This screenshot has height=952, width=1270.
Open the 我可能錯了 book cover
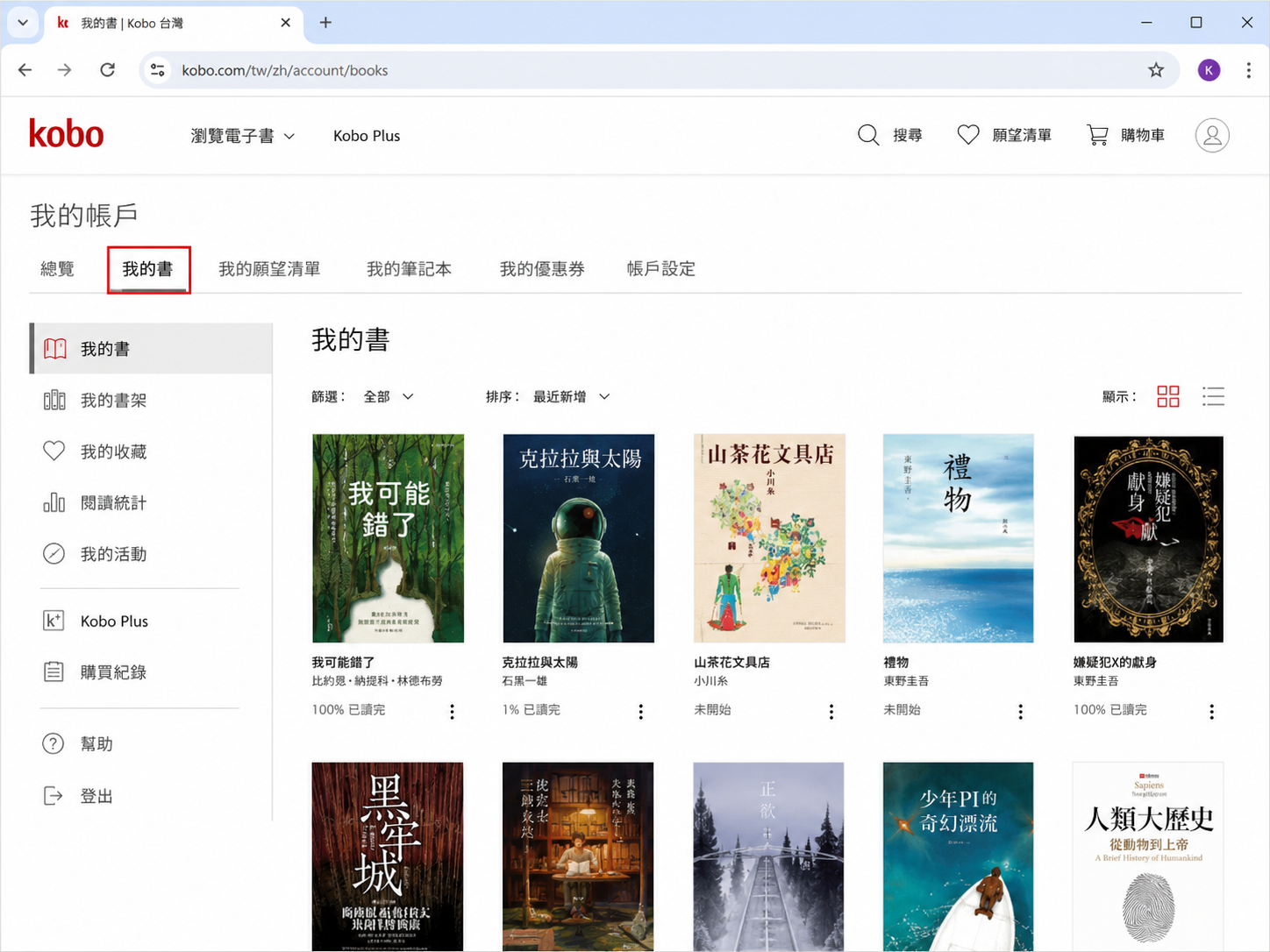(x=388, y=538)
